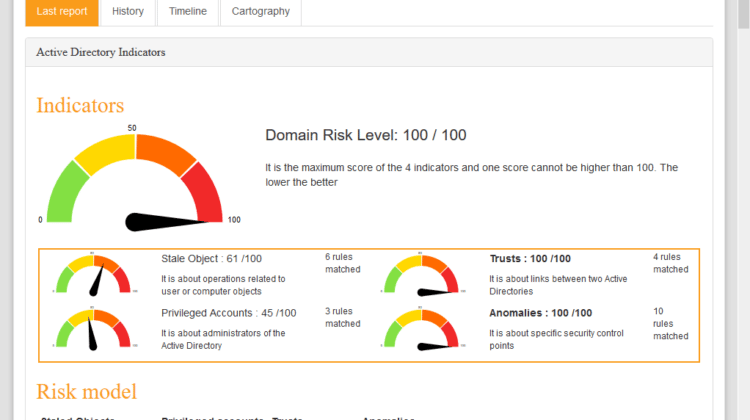Click the Trusts gauge
This screenshot has height=420, width=750.
(x=422, y=274)
